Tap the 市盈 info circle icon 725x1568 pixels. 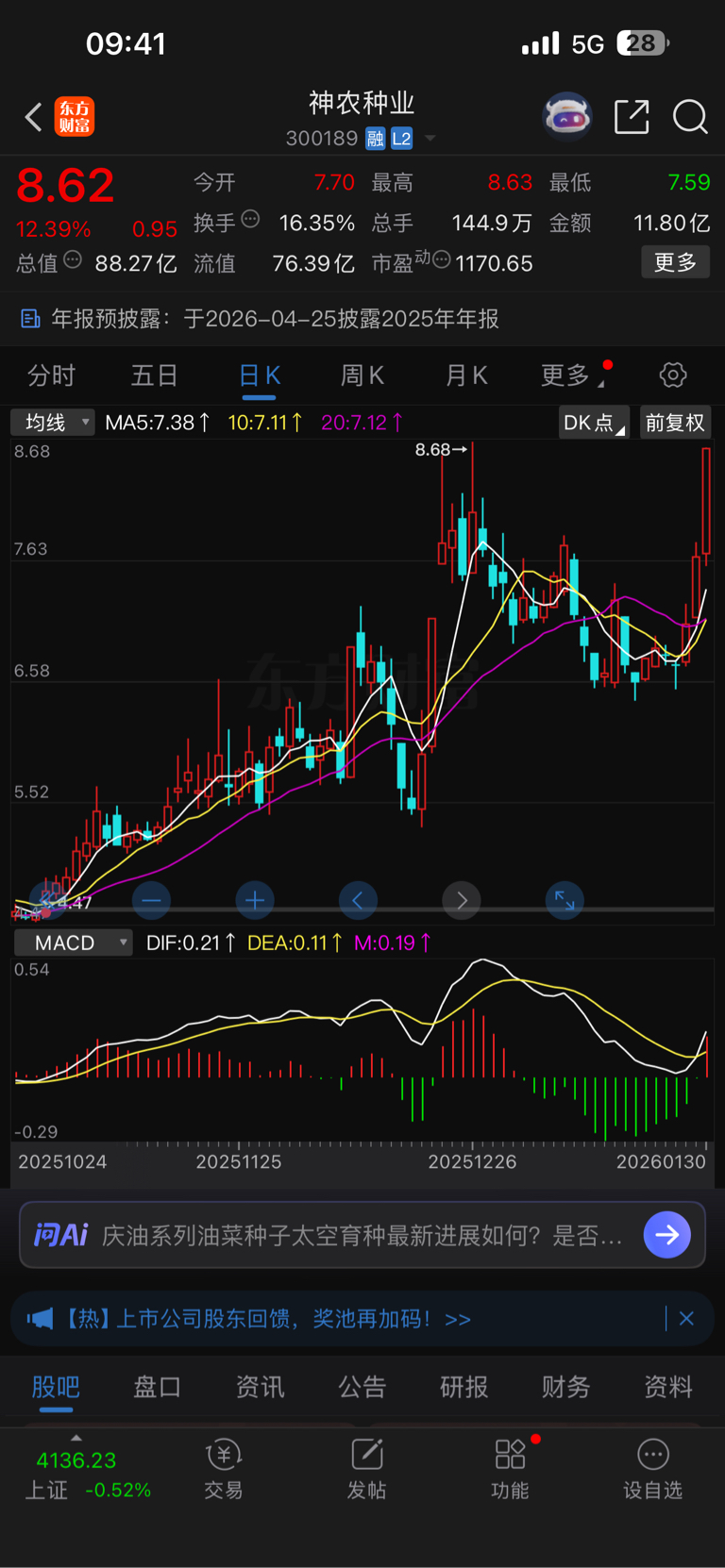441,259
